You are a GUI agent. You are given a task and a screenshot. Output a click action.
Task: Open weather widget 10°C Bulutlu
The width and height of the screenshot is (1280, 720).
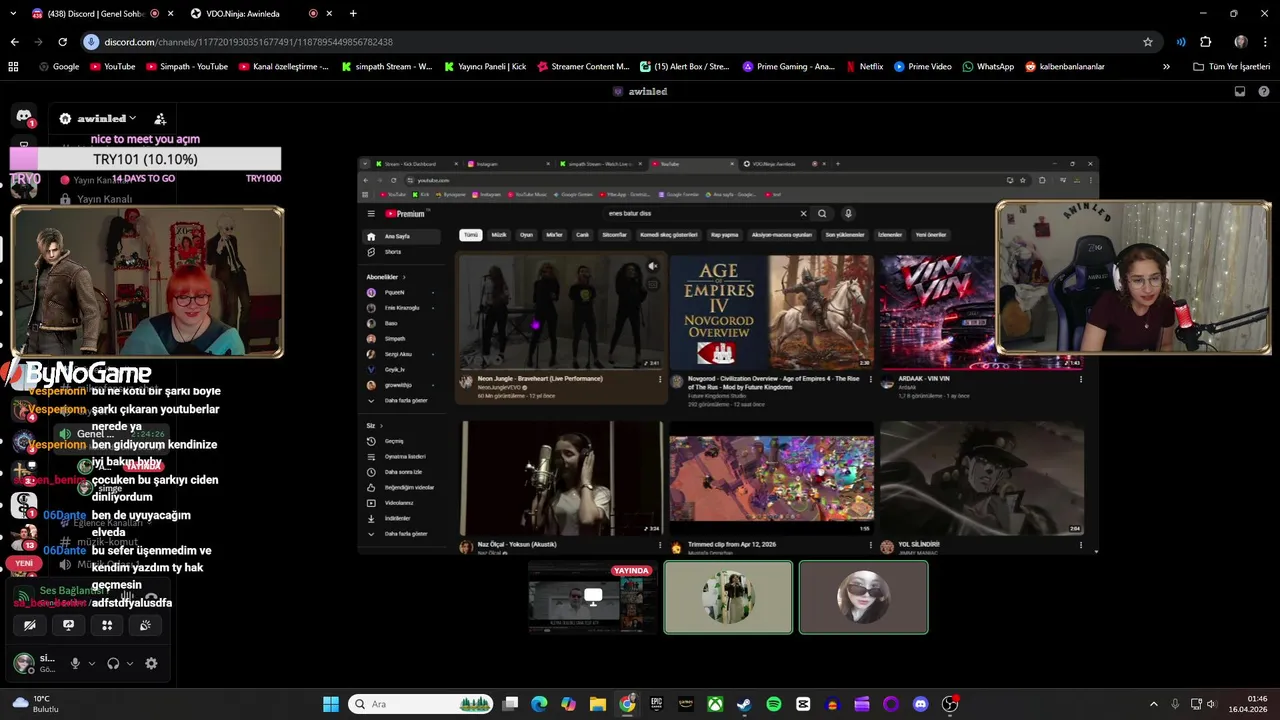click(x=36, y=704)
